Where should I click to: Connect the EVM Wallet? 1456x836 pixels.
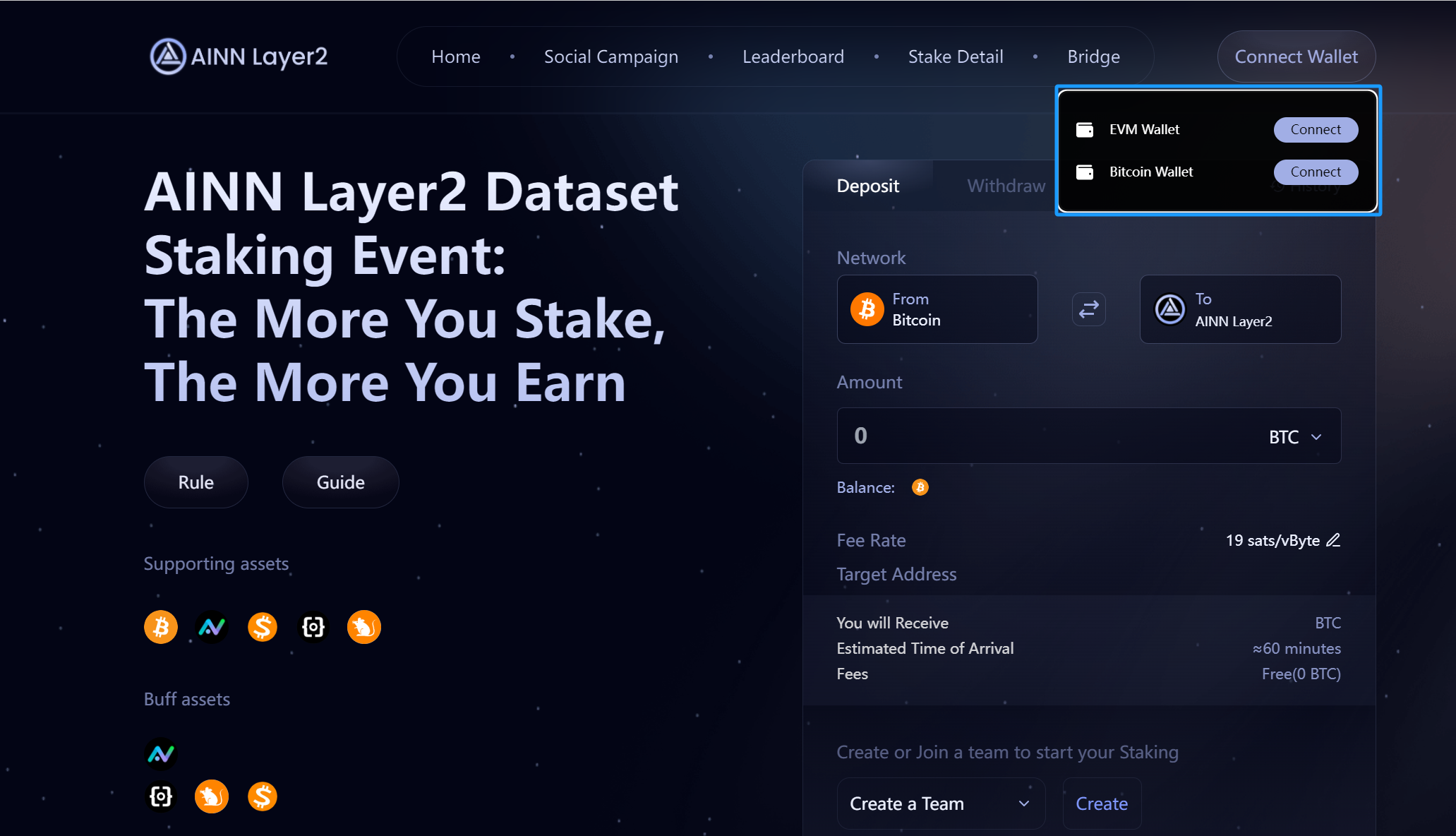1316,130
